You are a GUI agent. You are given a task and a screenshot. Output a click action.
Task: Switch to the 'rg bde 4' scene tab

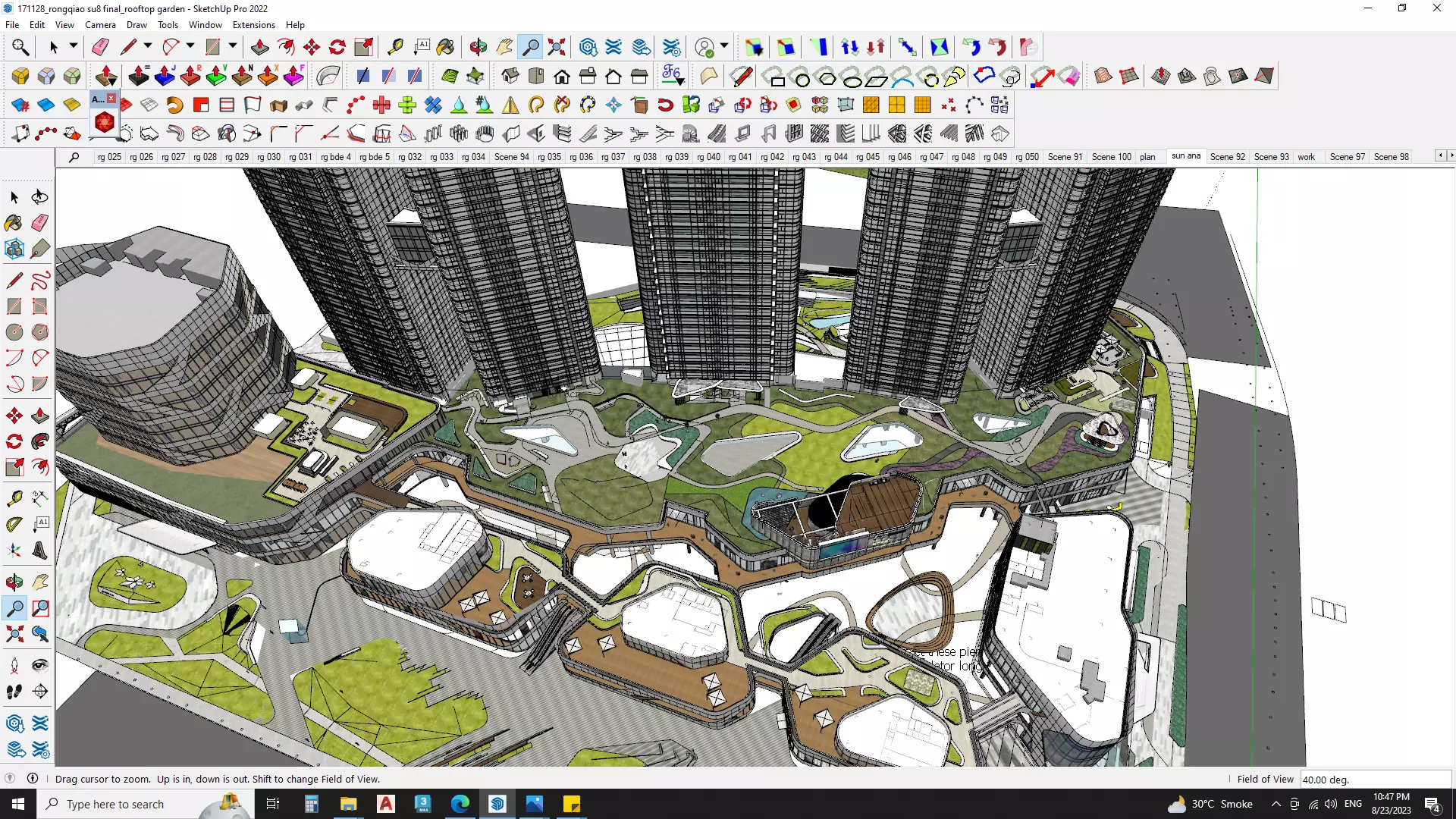[336, 157]
